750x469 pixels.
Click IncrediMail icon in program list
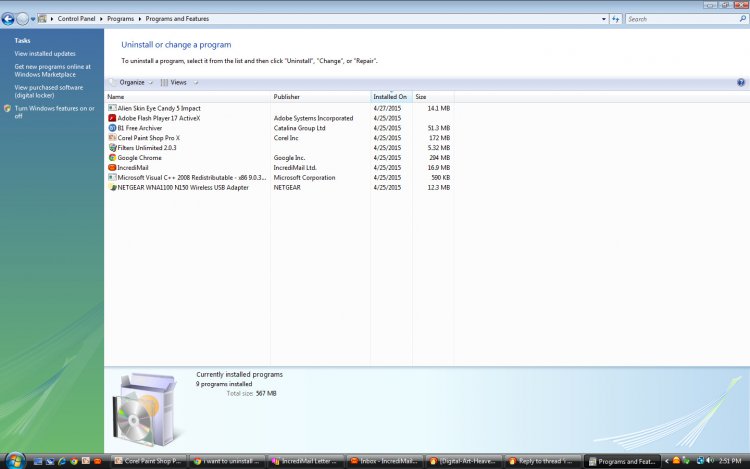[112, 168]
